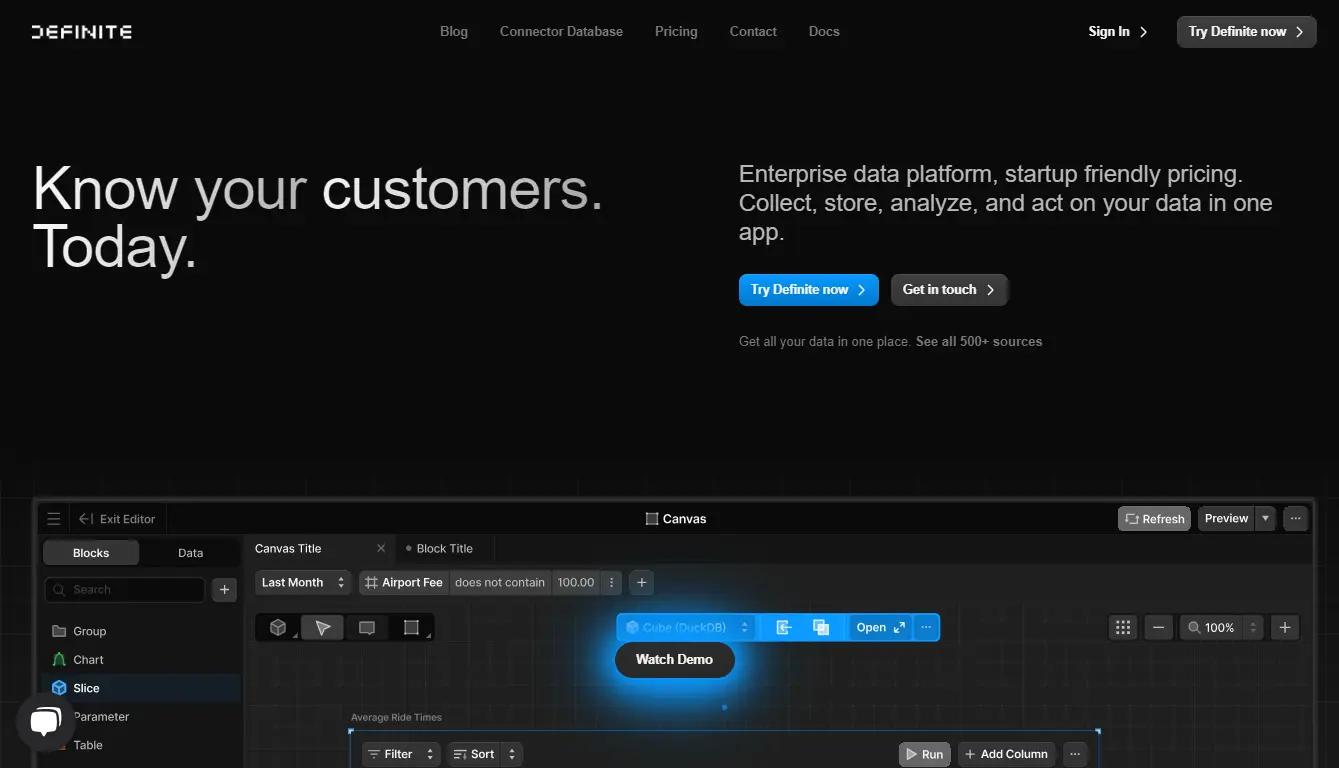This screenshot has height=768, width=1339.
Task: Open the Sort dropdown
Action: pyautogui.click(x=484, y=754)
